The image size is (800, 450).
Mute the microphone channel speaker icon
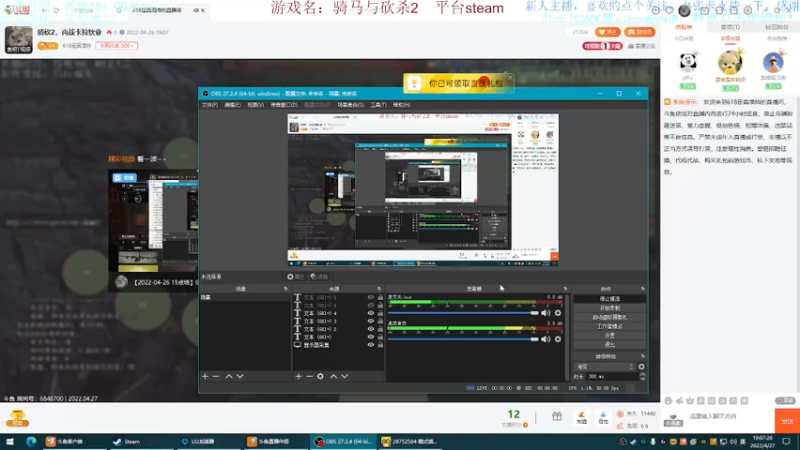click(545, 313)
